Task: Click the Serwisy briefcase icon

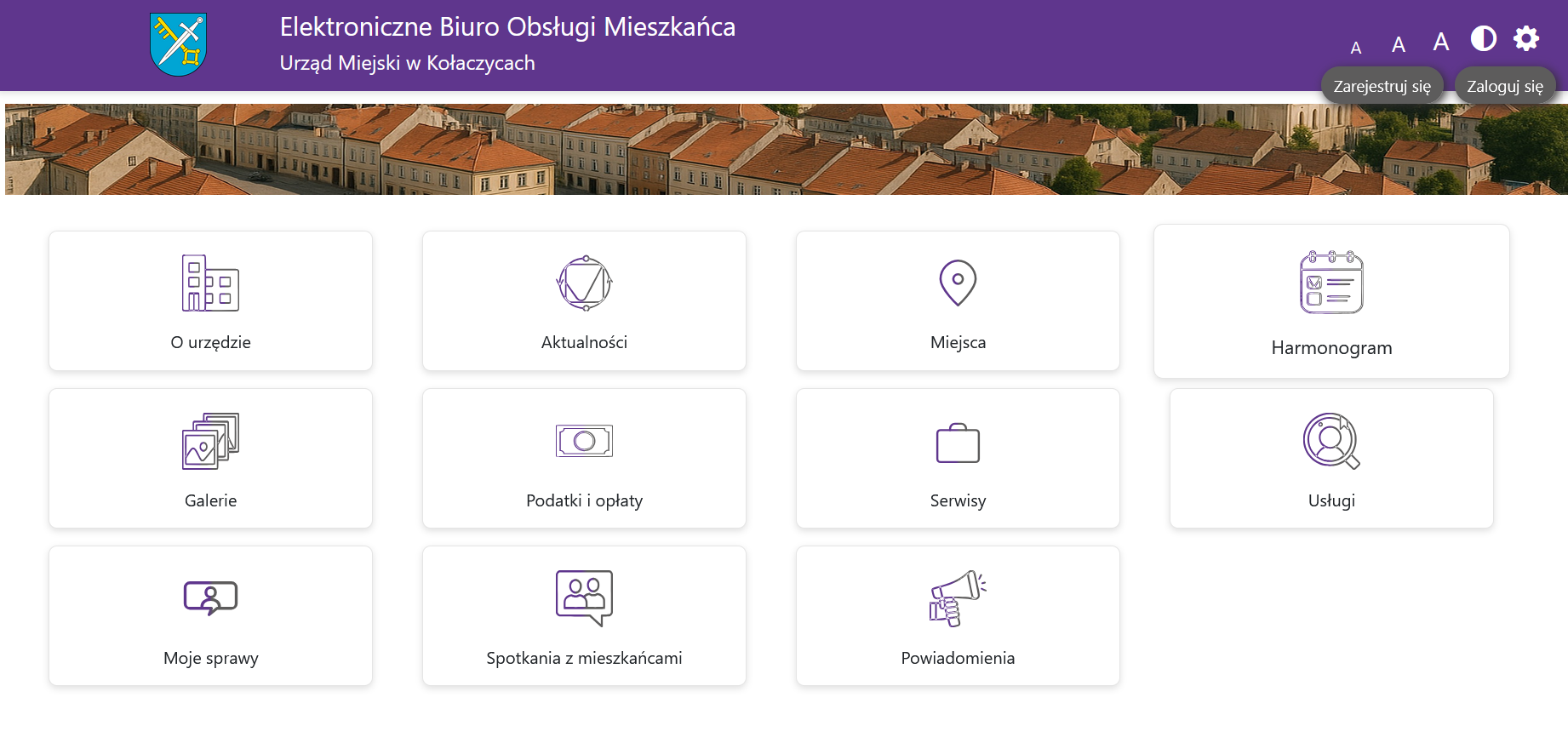Action: click(x=958, y=443)
